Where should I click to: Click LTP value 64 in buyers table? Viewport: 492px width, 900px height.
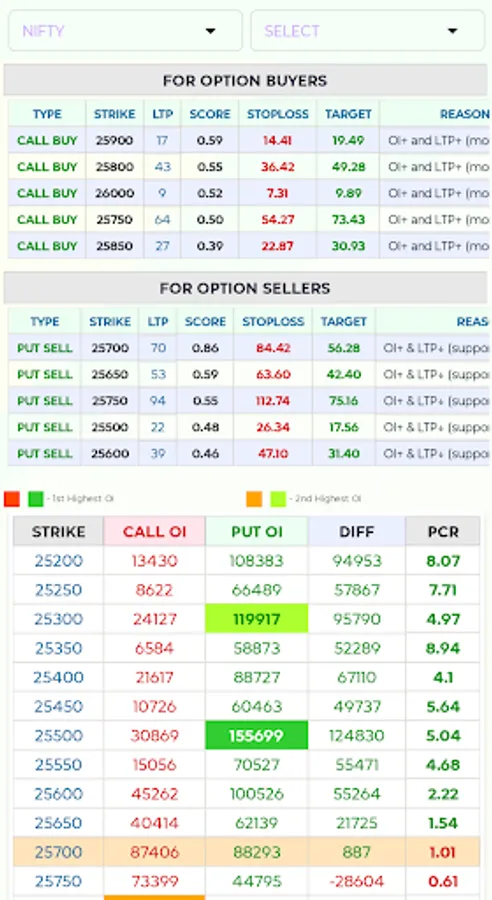(x=162, y=220)
